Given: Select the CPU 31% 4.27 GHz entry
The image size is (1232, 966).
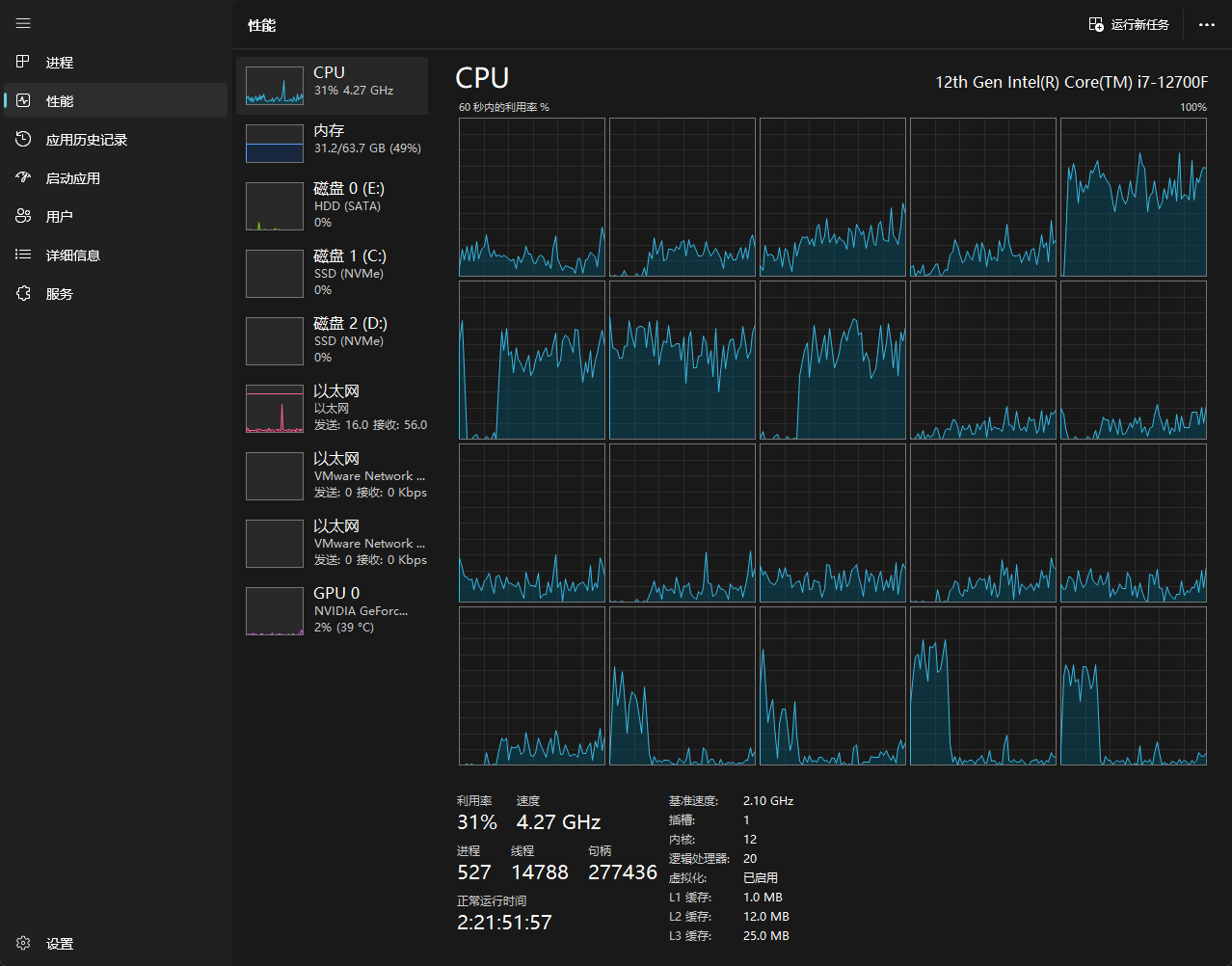Looking at the screenshot, I should pyautogui.click(x=332, y=85).
